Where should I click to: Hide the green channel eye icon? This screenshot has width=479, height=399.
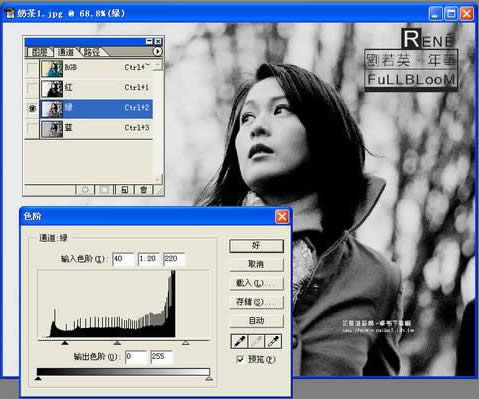click(32, 108)
